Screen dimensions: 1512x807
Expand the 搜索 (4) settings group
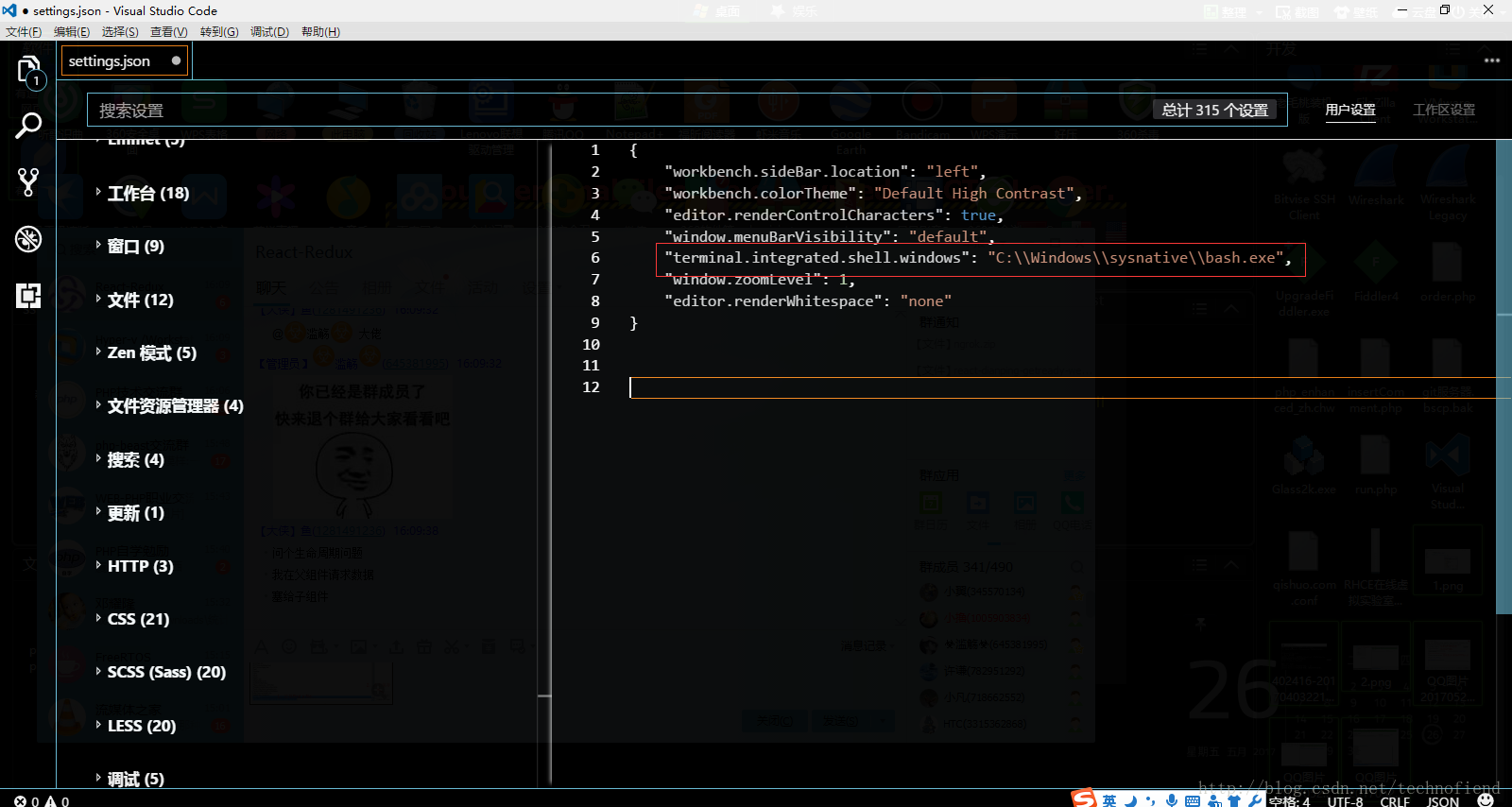pyautogui.click(x=129, y=459)
